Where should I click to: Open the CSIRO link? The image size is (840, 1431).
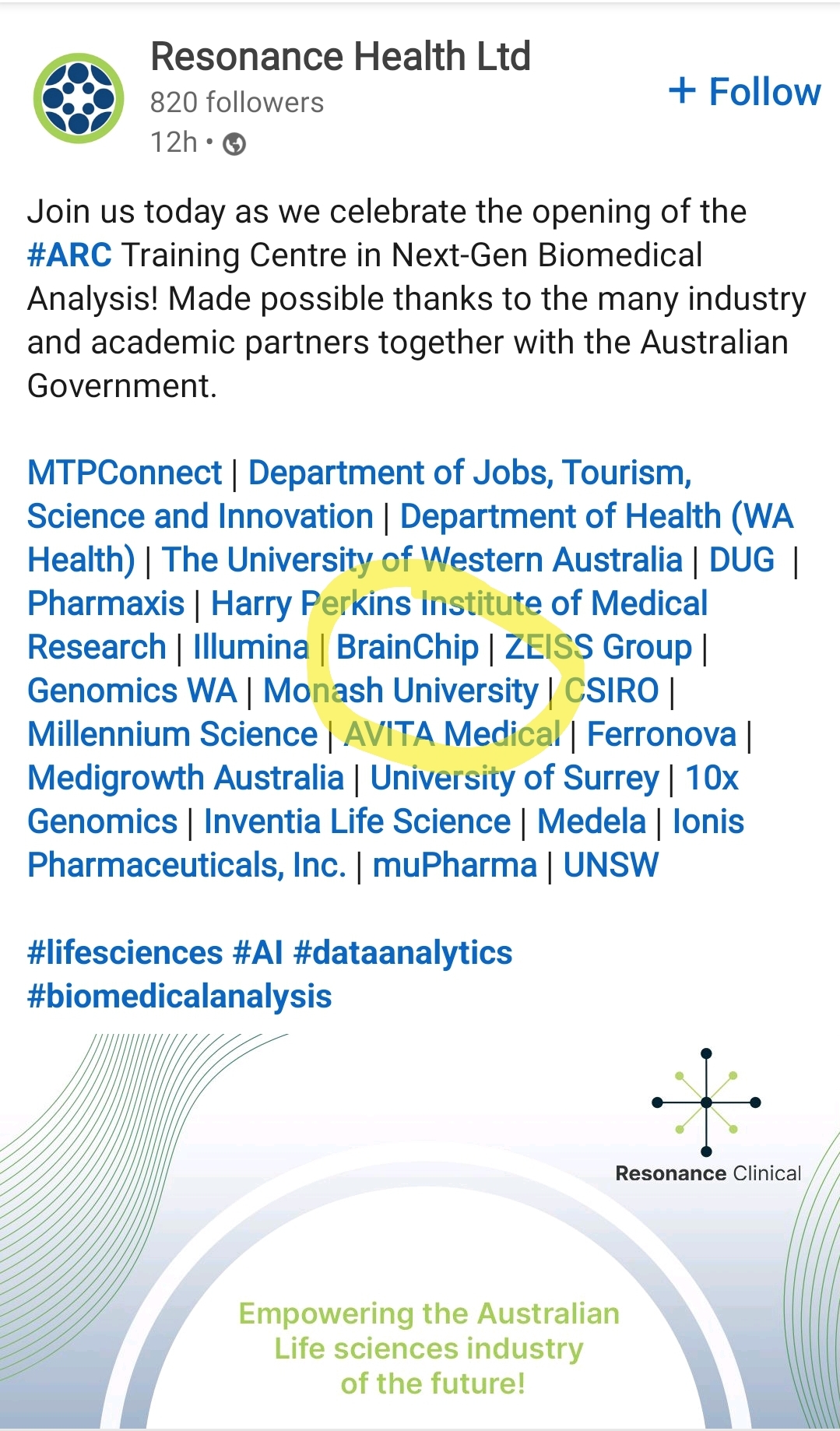[x=612, y=691]
